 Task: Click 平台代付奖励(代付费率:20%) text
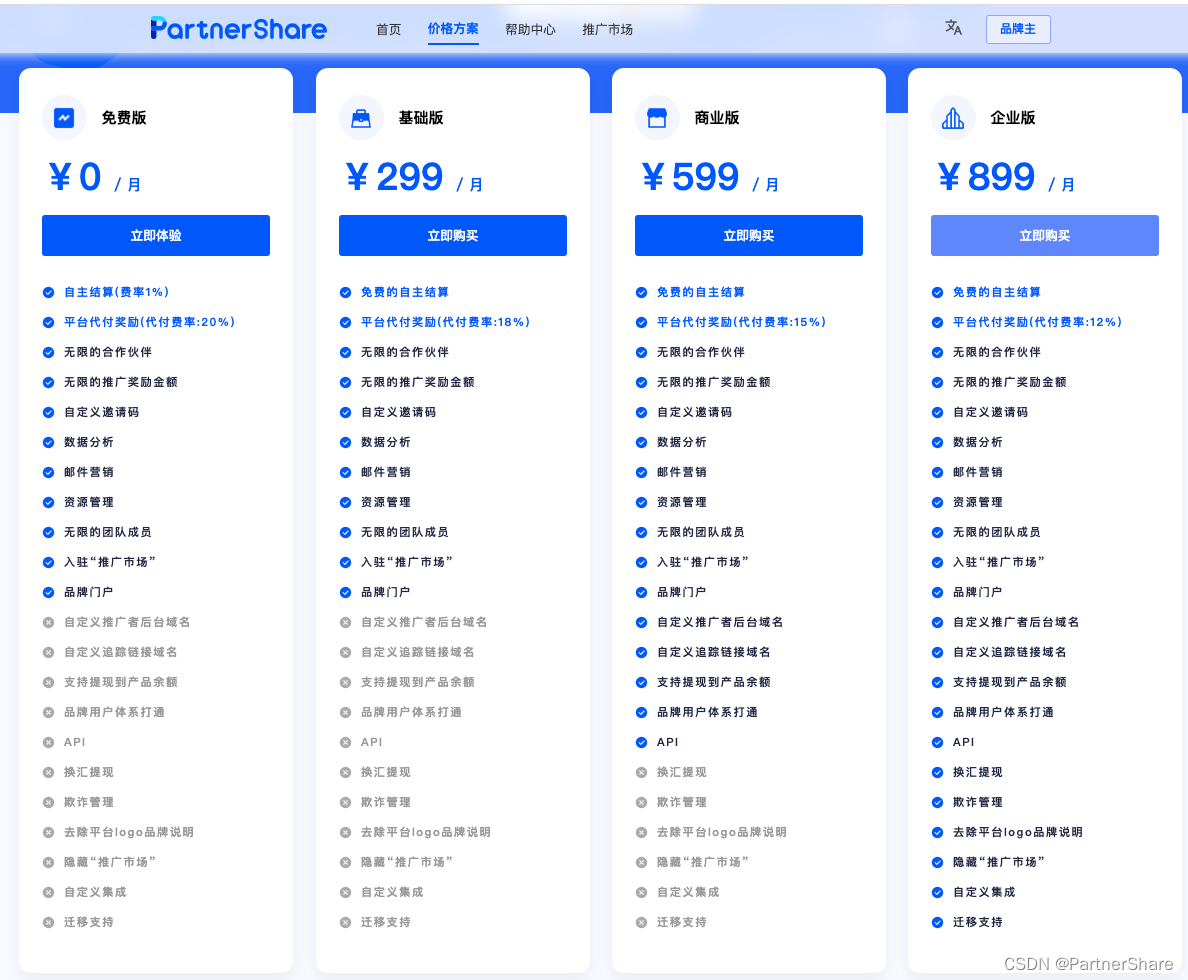coord(149,322)
